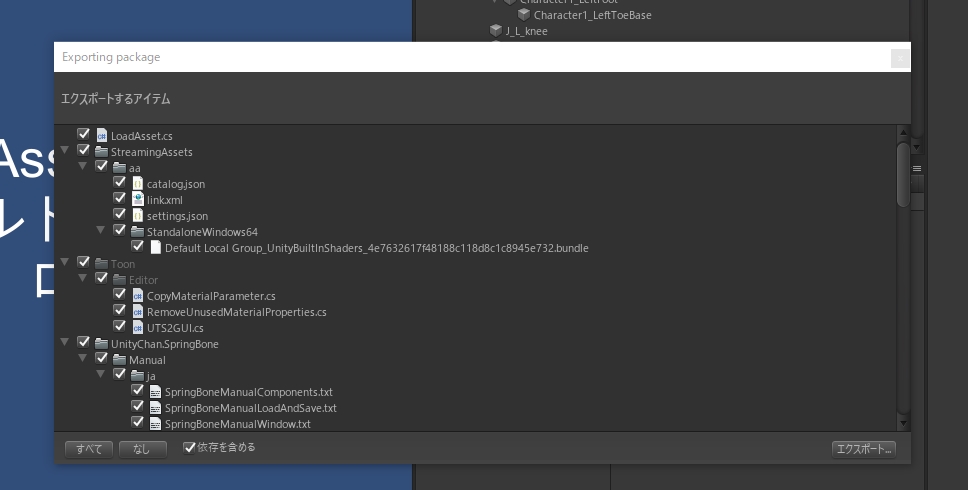Toggle the StandaloneWindows64 folder checkbox
This screenshot has height=490, width=968.
point(120,230)
